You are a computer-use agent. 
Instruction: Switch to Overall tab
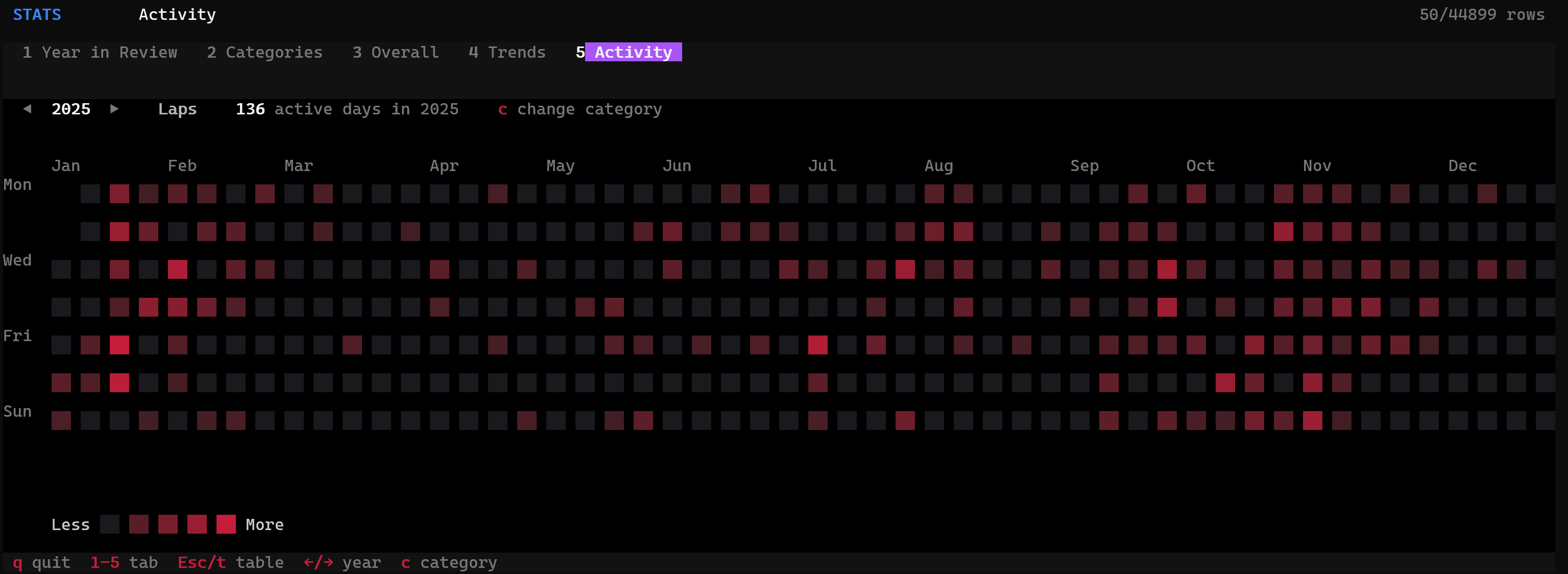pyautogui.click(x=396, y=53)
